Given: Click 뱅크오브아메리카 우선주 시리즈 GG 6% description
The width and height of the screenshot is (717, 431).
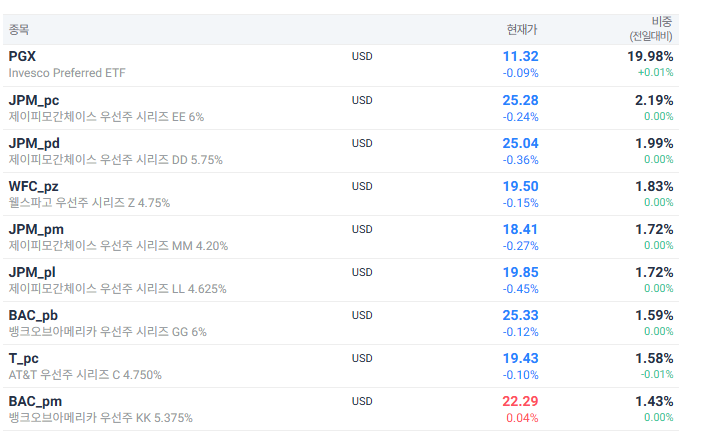Looking at the screenshot, I should (107, 332).
